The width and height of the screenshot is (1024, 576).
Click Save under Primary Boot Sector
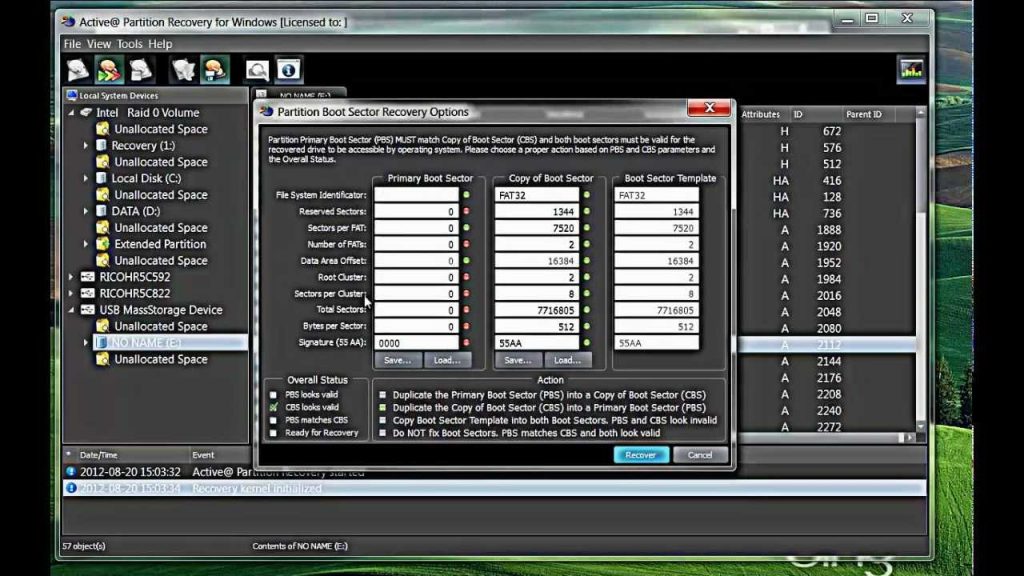point(398,360)
